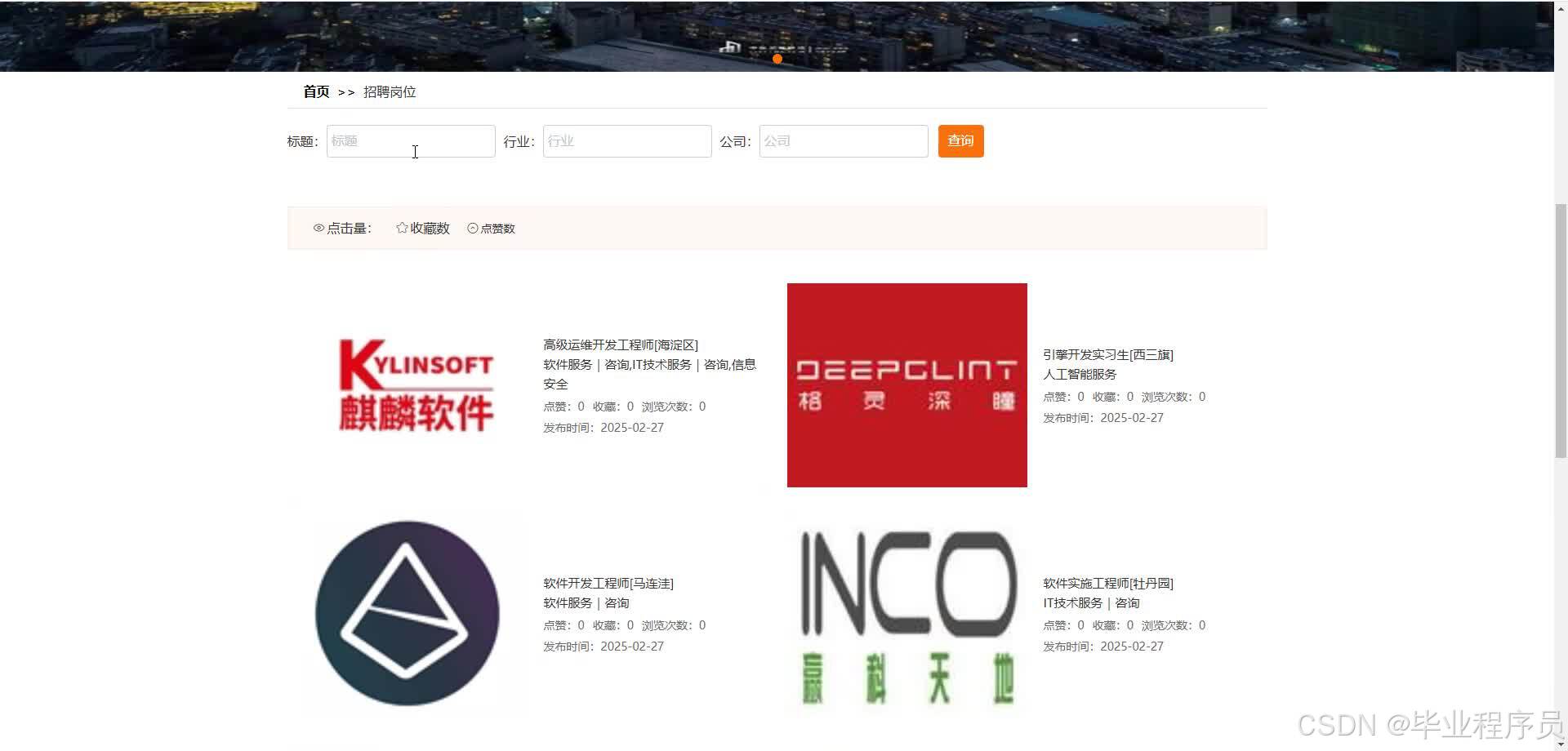1568x751 pixels.
Task: Focus the 公司 search input field
Action: pos(844,141)
